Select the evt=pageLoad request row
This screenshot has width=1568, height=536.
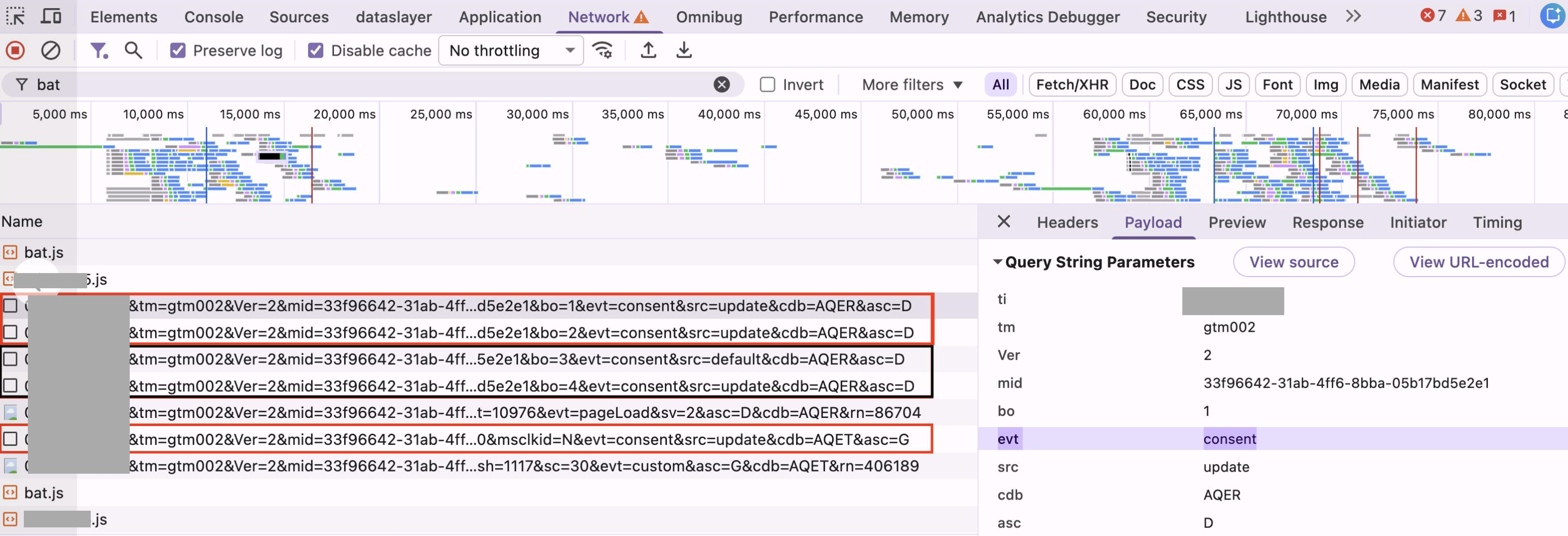click(x=489, y=412)
